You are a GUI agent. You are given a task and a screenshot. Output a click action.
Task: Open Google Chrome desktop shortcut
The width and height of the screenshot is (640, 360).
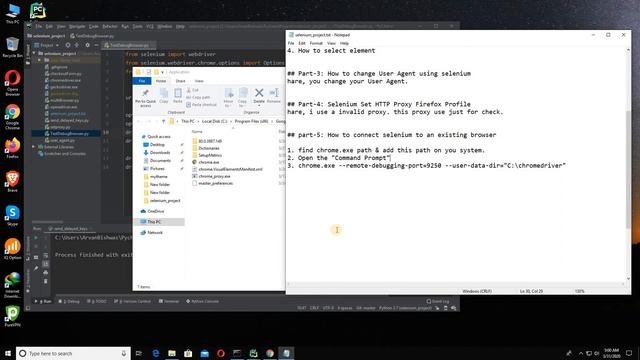point(12,117)
